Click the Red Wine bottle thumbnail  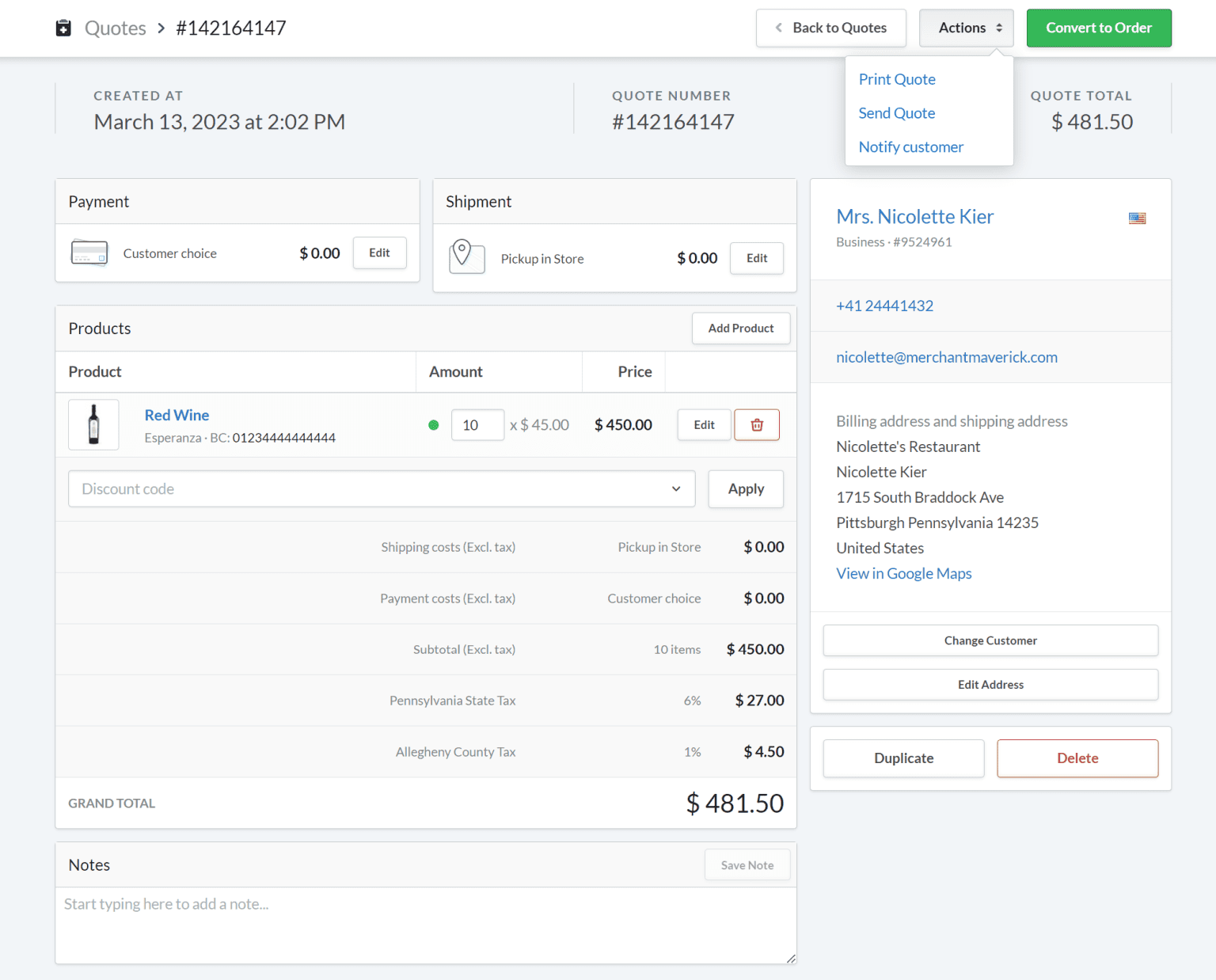click(x=93, y=424)
